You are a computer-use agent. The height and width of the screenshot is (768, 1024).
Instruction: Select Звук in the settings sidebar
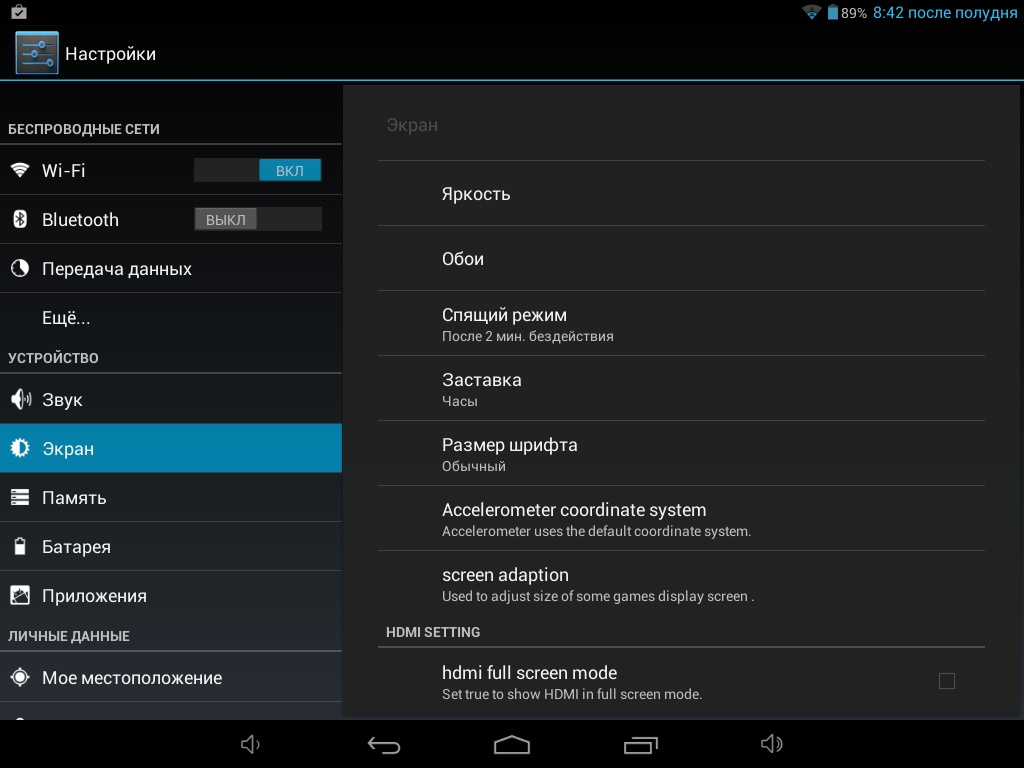click(170, 399)
